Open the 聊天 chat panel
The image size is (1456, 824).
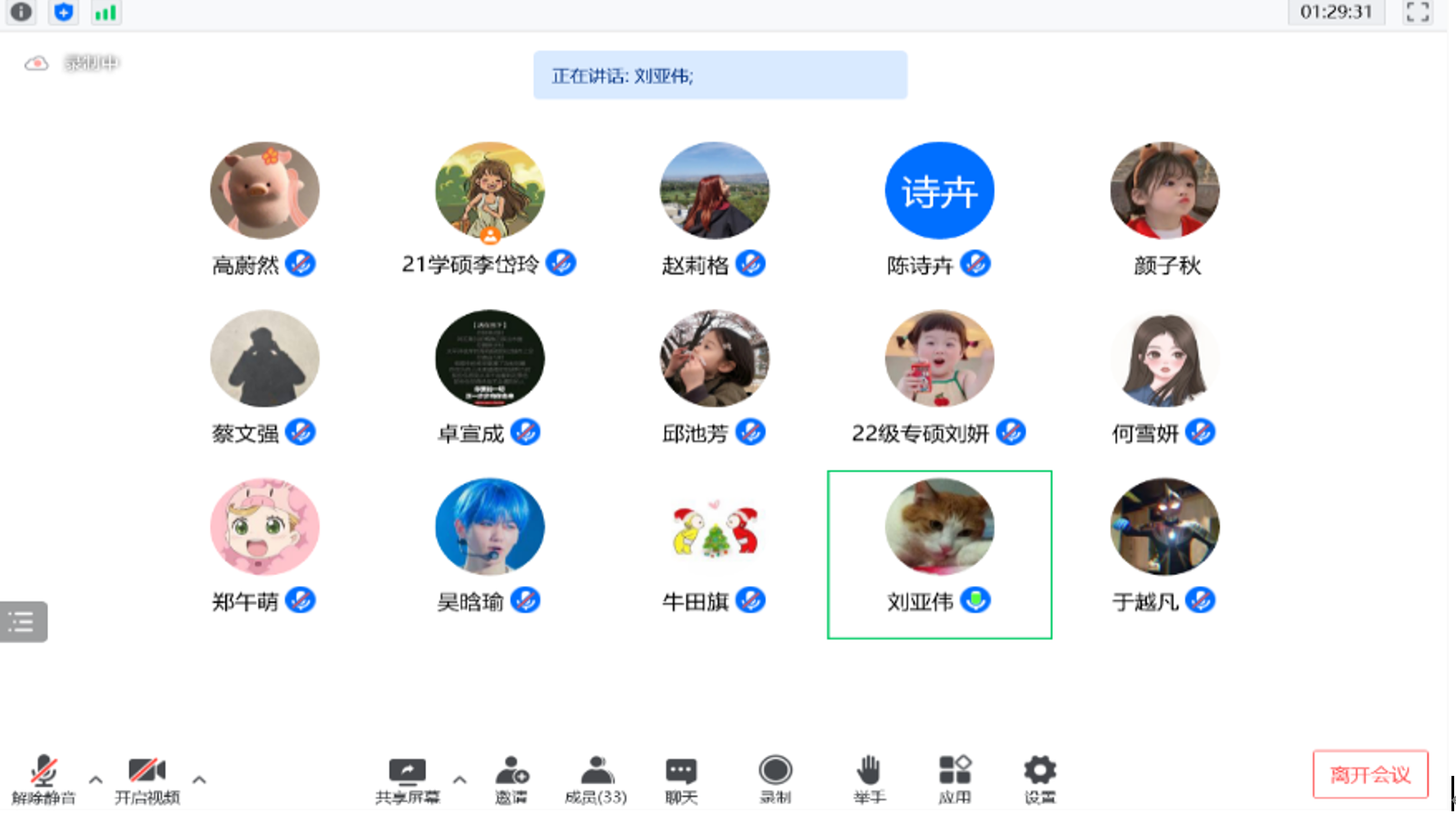[681, 779]
